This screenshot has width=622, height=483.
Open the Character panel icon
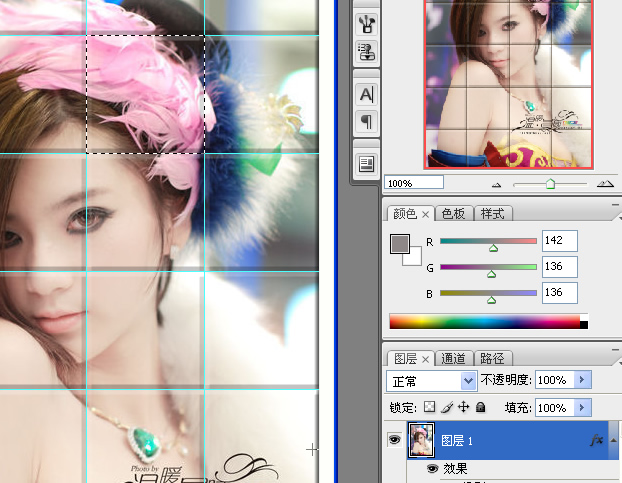click(x=367, y=94)
